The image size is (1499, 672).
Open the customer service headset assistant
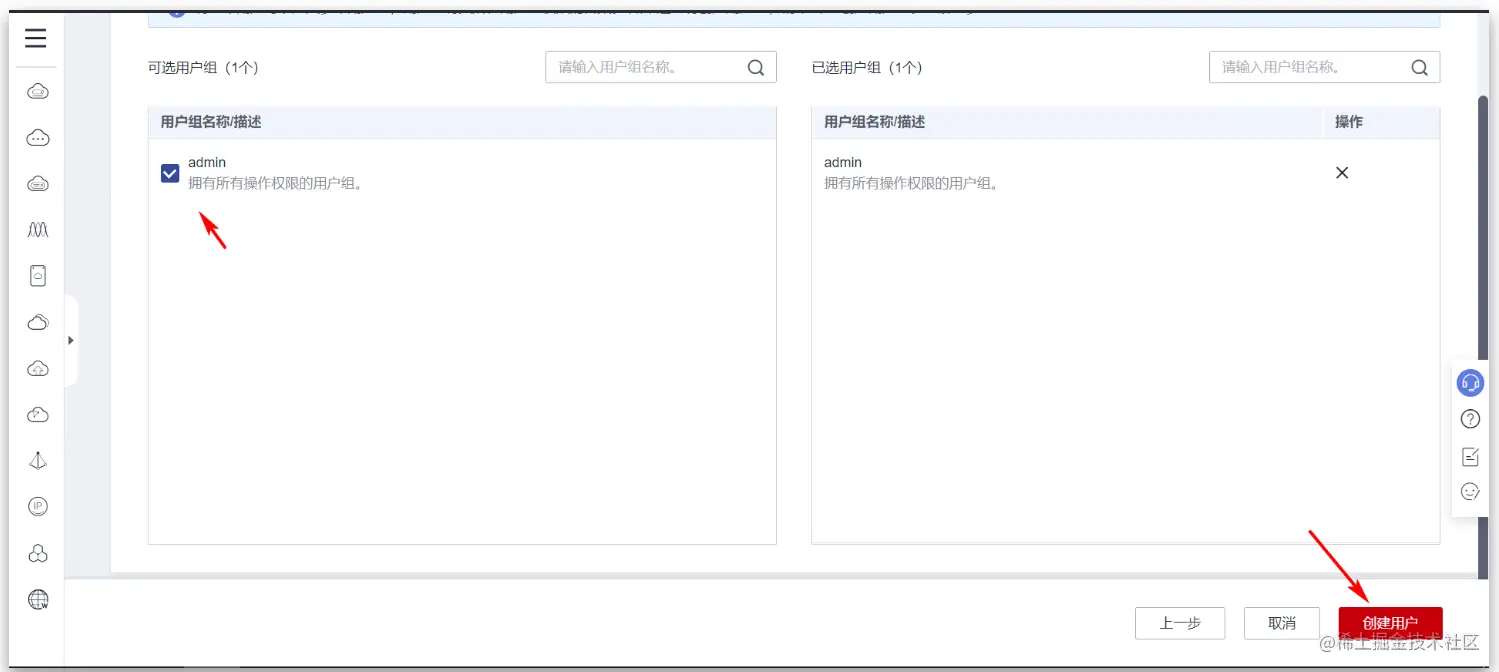tap(1469, 382)
